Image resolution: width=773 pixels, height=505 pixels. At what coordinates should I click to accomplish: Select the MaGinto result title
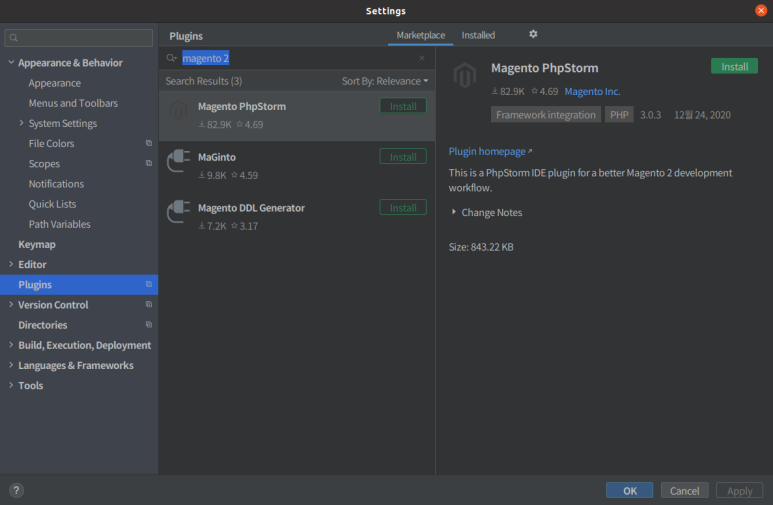[x=217, y=157]
